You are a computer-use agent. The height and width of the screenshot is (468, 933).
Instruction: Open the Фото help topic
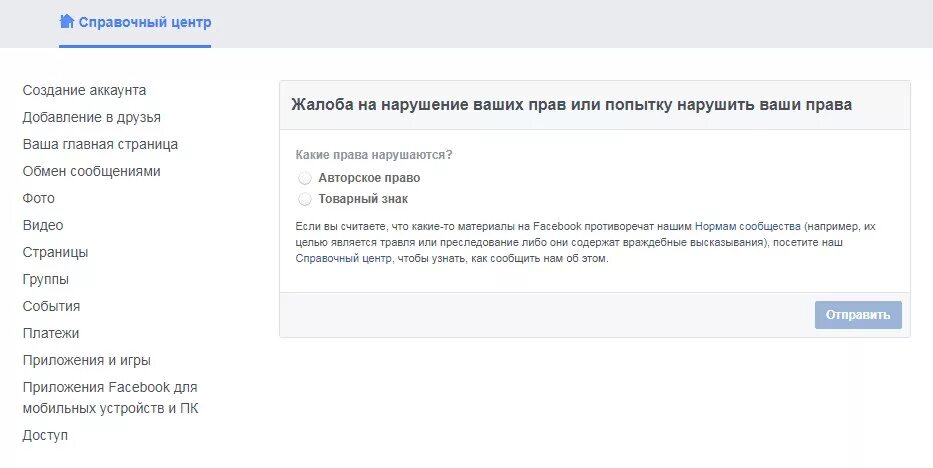tap(39, 198)
